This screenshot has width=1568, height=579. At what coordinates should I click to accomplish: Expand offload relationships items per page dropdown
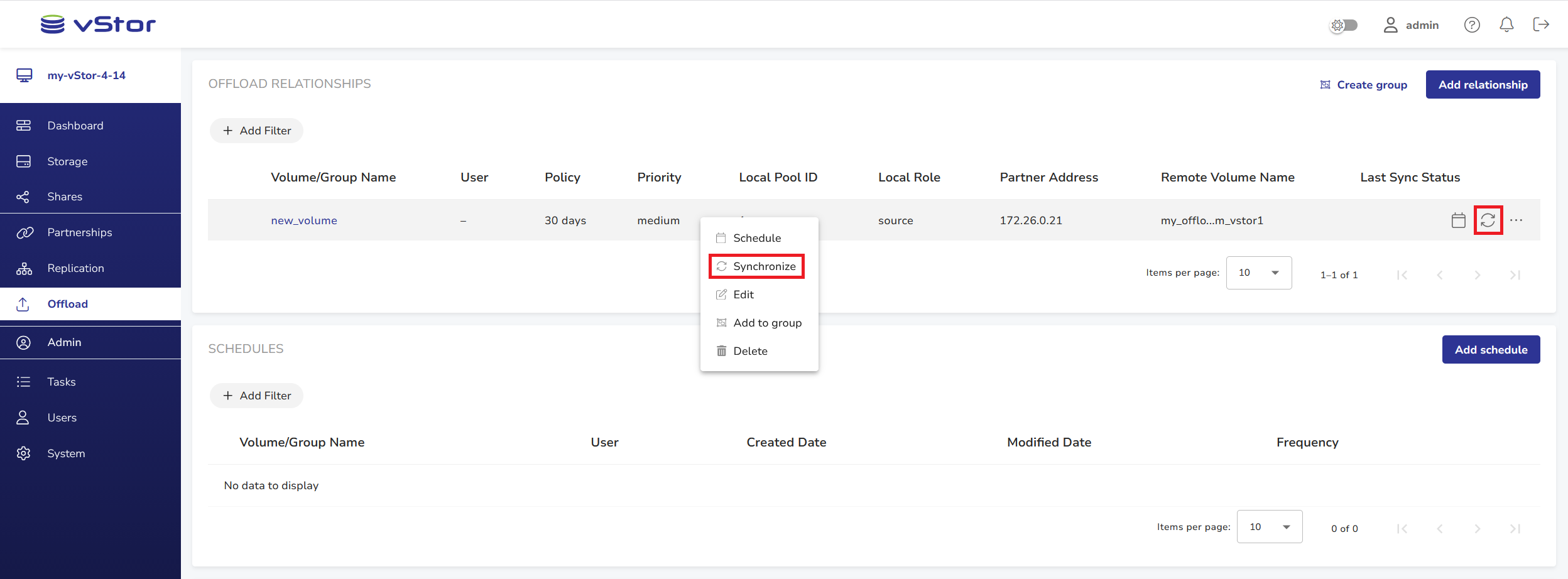point(1258,273)
